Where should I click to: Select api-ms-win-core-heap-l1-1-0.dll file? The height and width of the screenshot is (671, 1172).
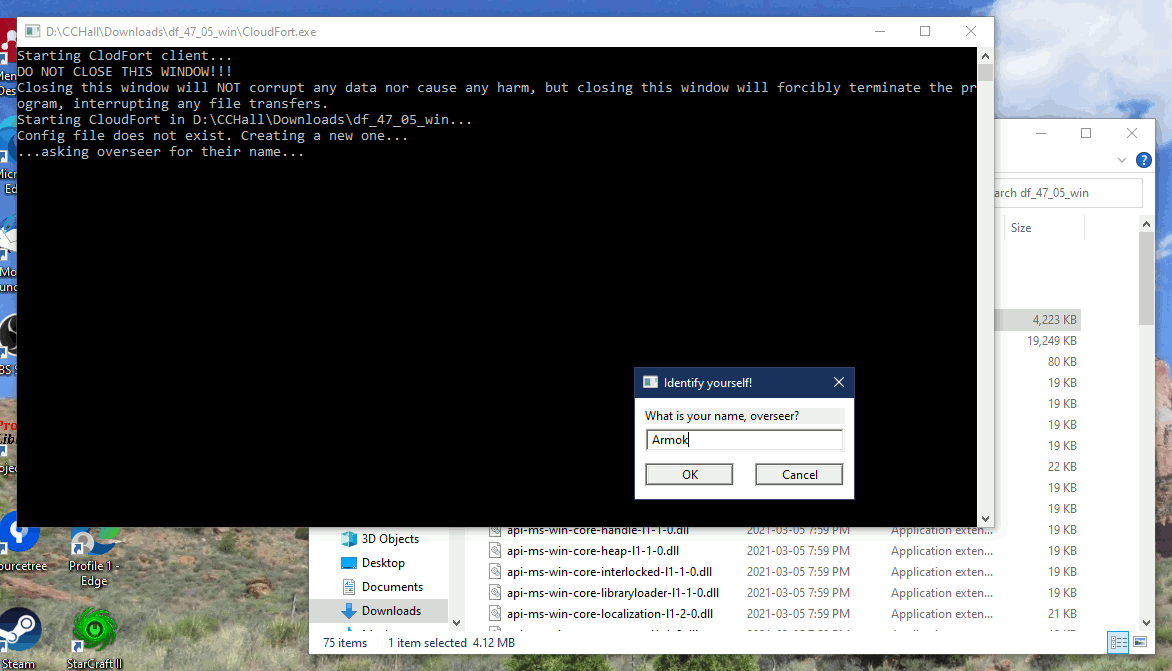(593, 551)
